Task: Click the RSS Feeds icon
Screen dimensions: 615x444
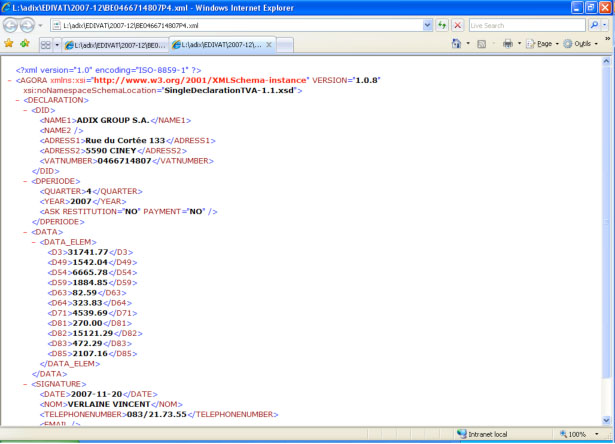Action: click(x=482, y=44)
